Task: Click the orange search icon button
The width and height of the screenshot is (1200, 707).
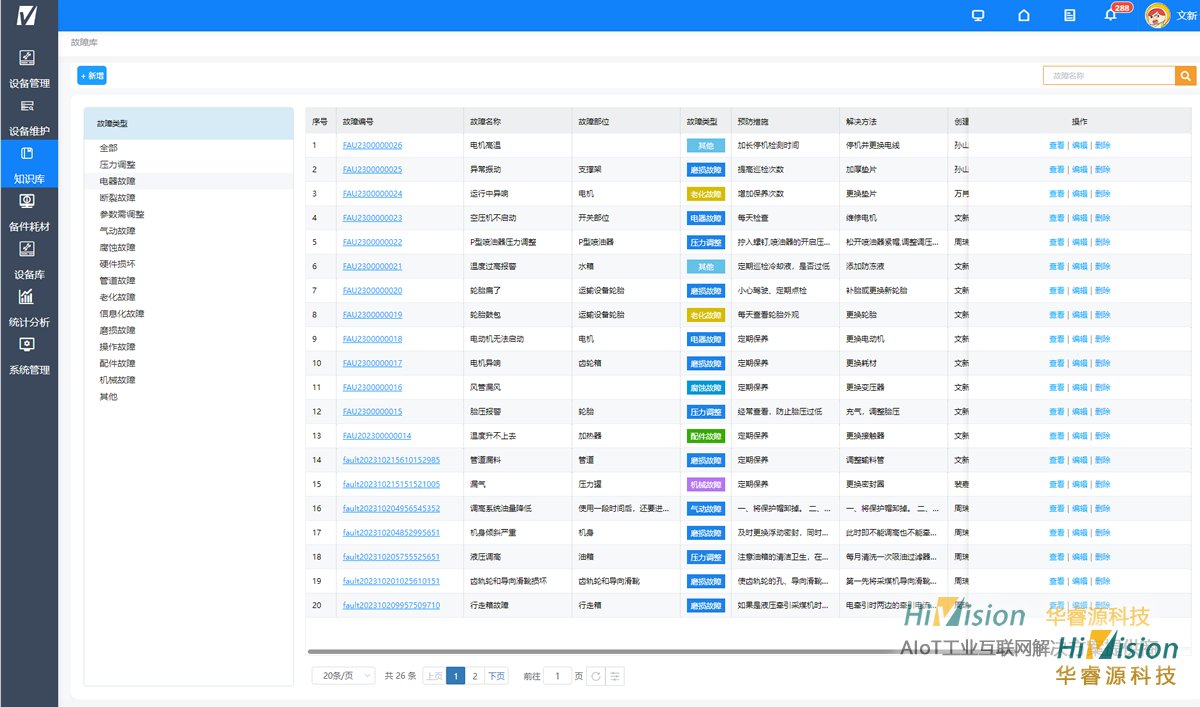Action: 1185,75
